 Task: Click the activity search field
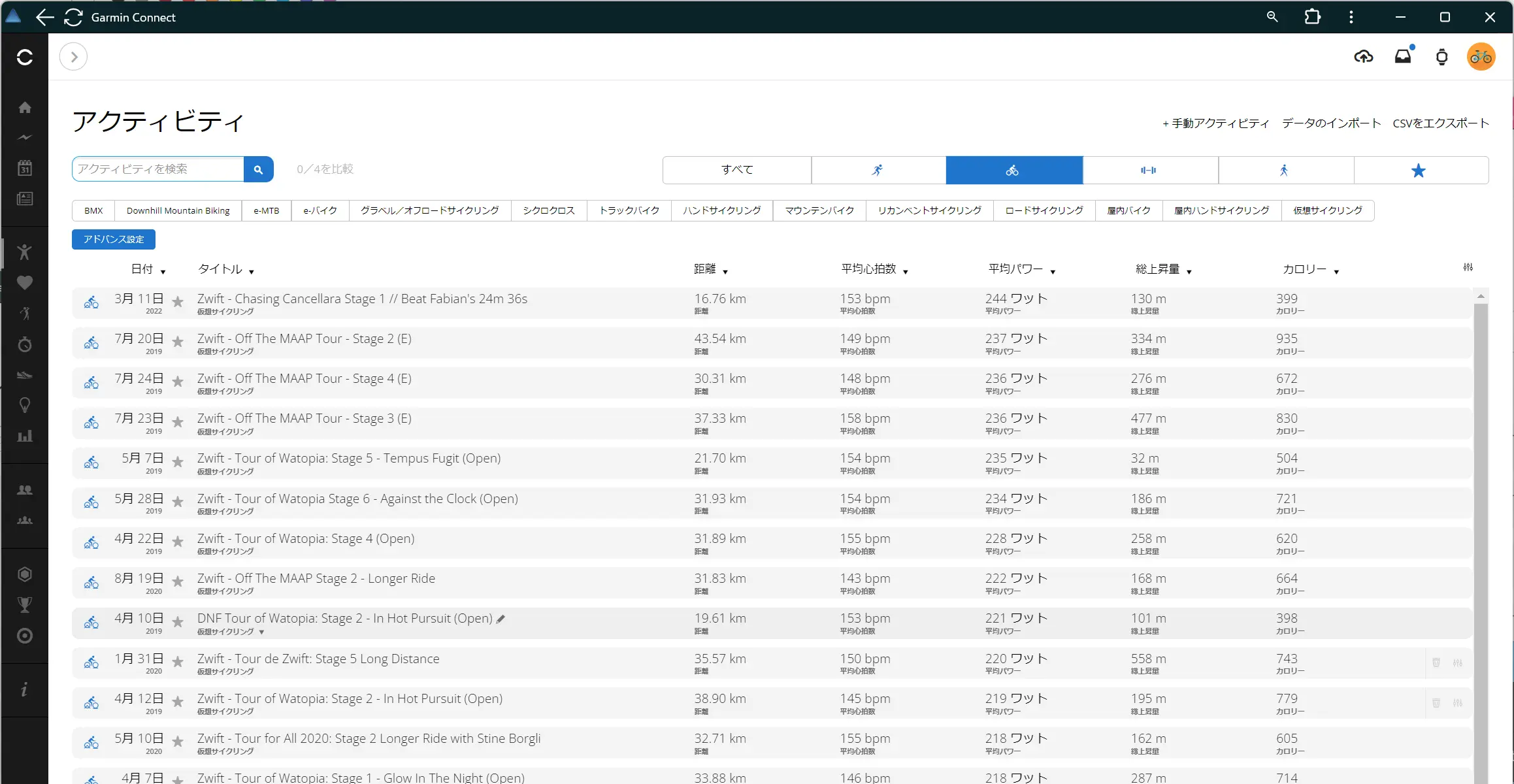pos(158,169)
